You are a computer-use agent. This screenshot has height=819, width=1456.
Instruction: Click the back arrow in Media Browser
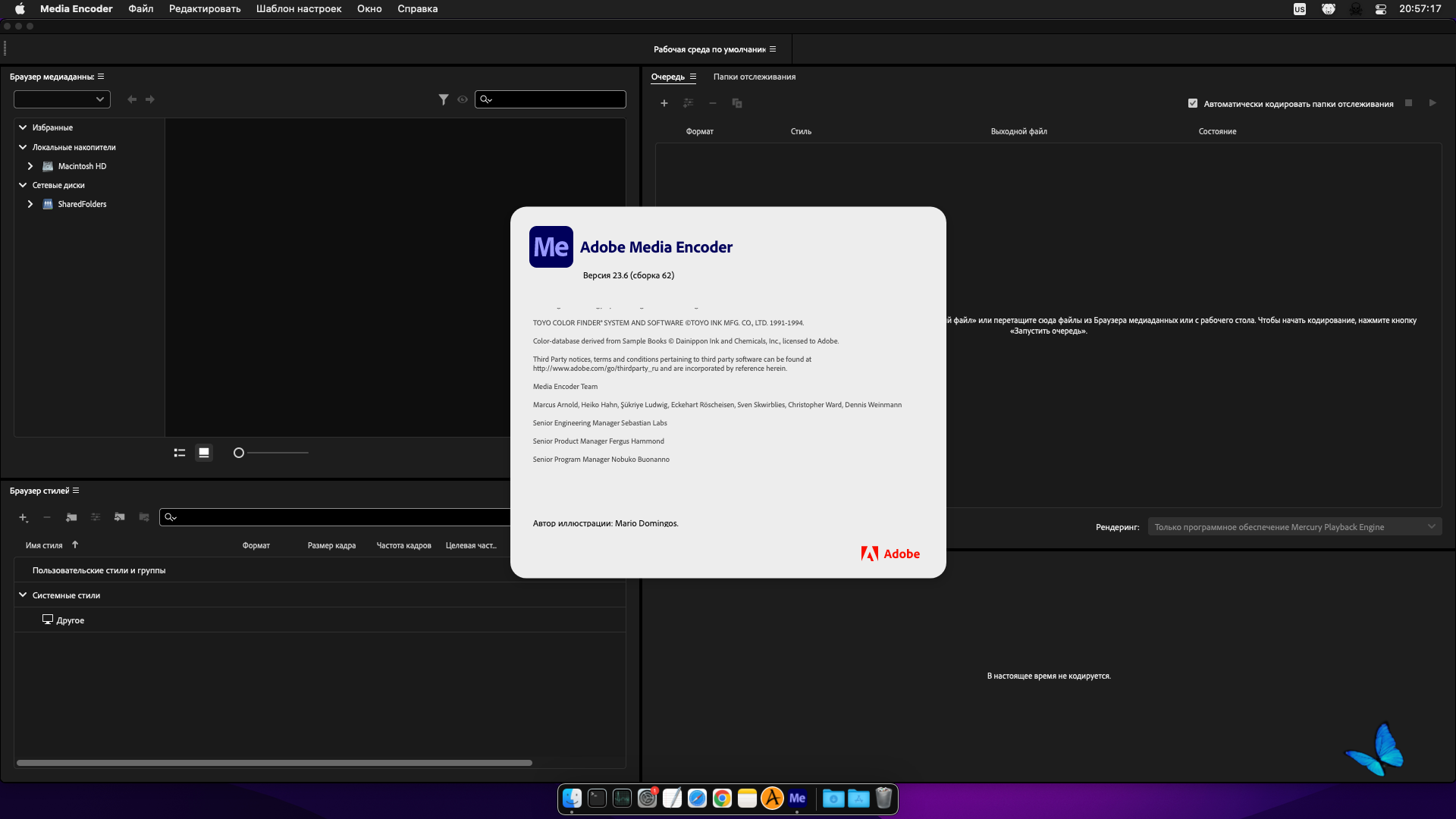(x=132, y=99)
